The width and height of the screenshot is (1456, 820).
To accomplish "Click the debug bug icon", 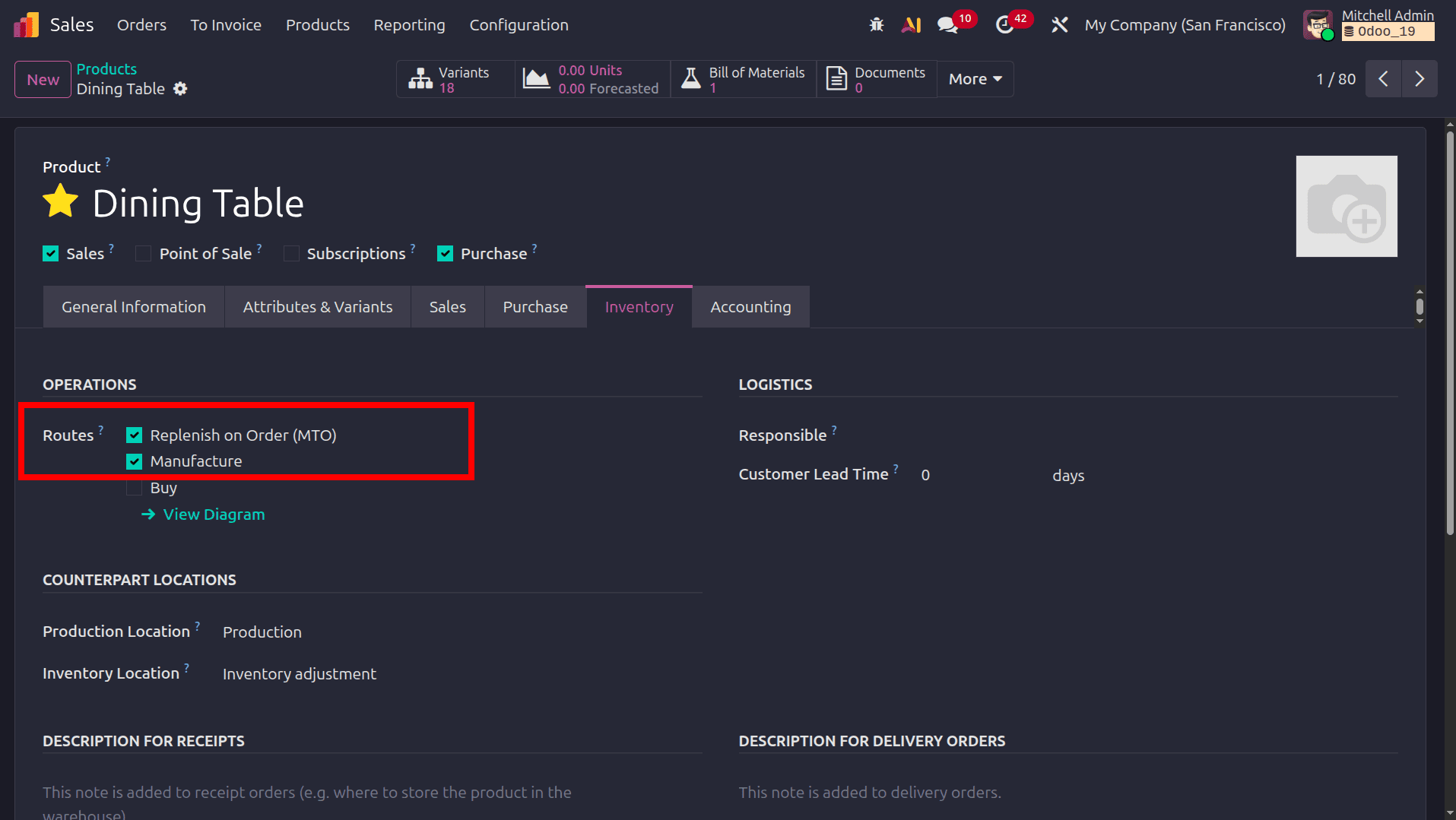I will pos(877,25).
